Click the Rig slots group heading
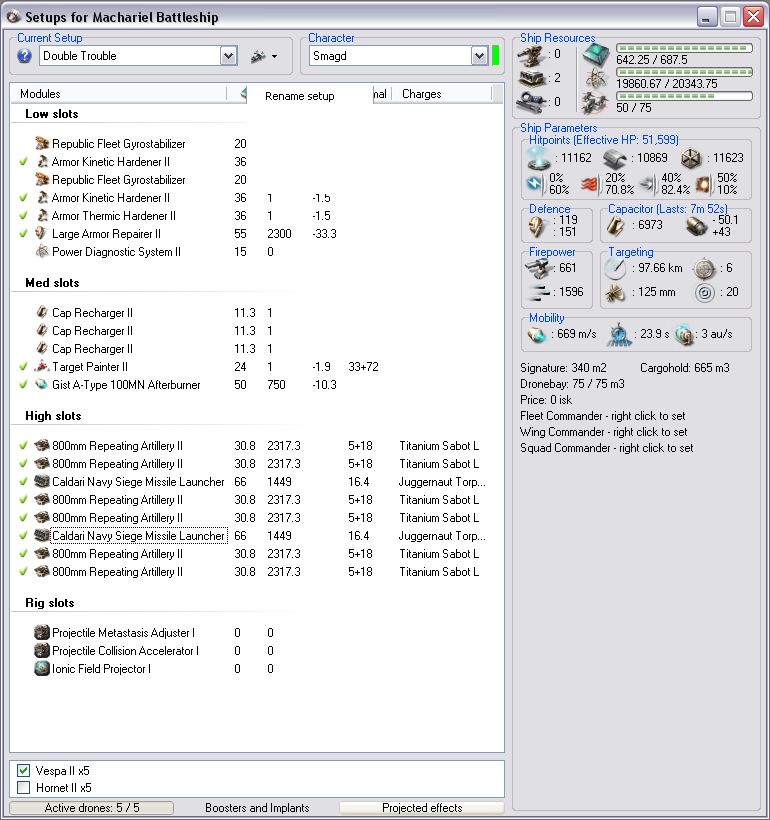 coord(50,602)
